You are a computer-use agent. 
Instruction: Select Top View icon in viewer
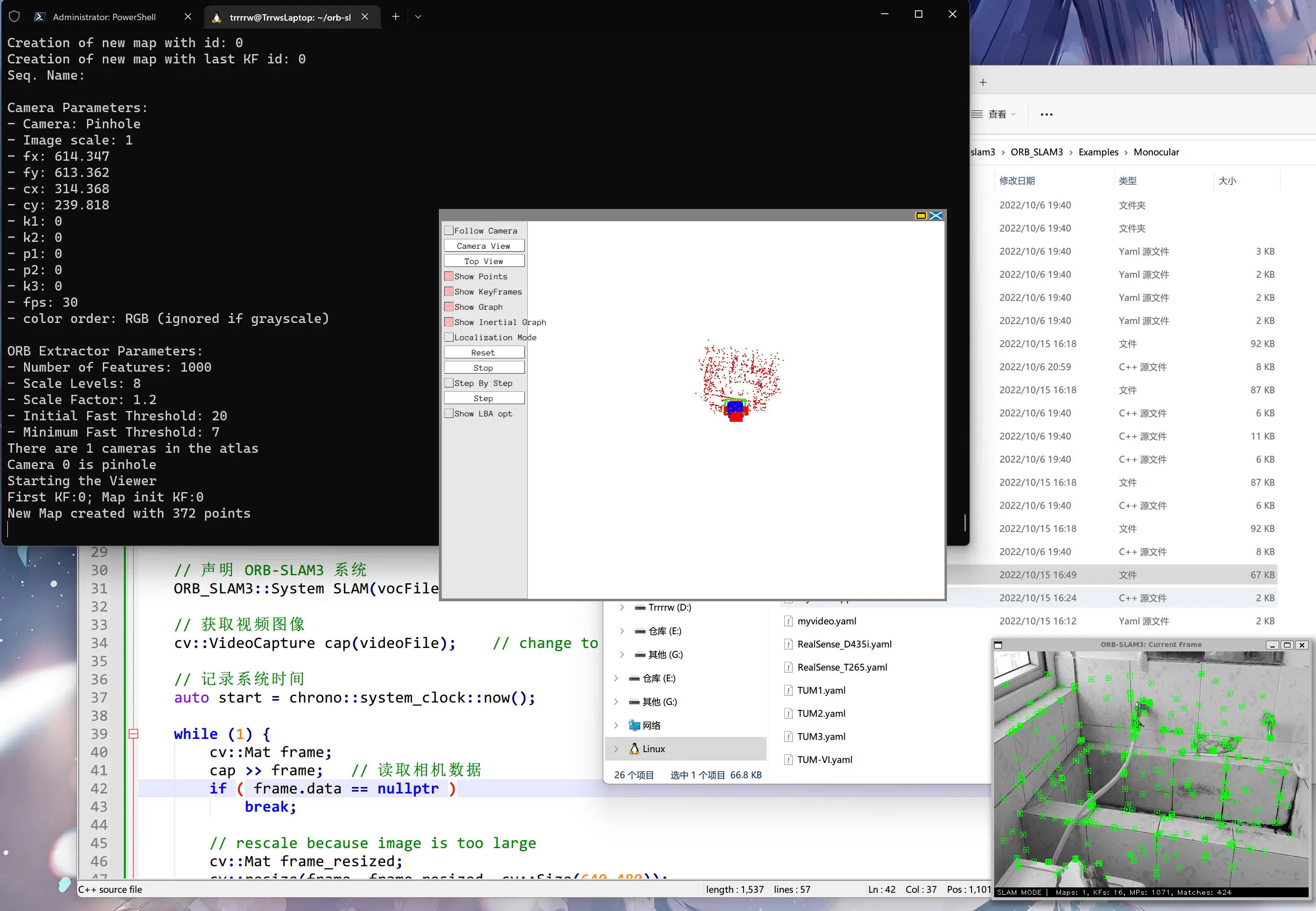point(483,261)
